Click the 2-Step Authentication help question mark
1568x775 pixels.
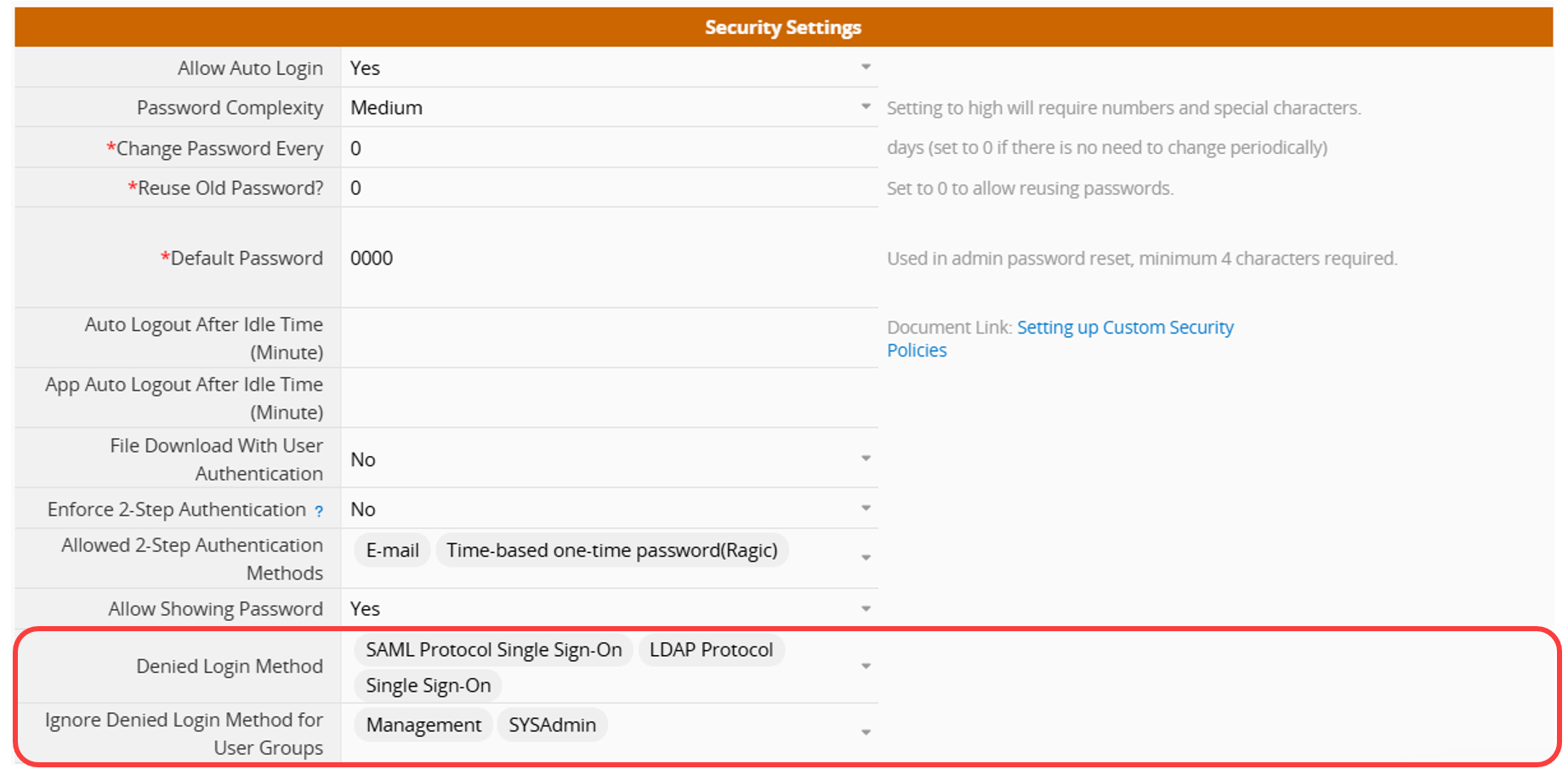tap(319, 511)
